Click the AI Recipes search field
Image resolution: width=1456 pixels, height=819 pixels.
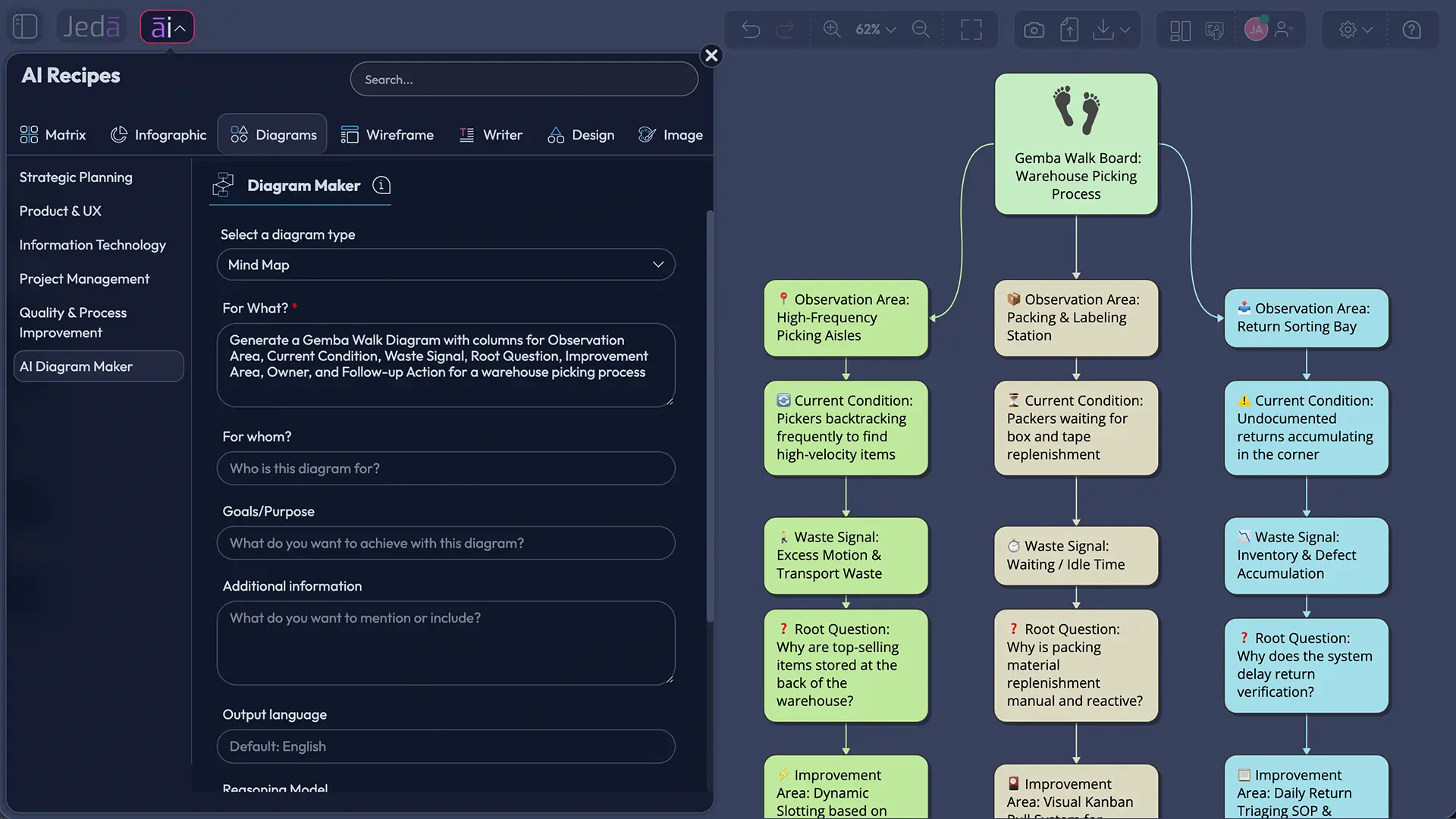(524, 79)
